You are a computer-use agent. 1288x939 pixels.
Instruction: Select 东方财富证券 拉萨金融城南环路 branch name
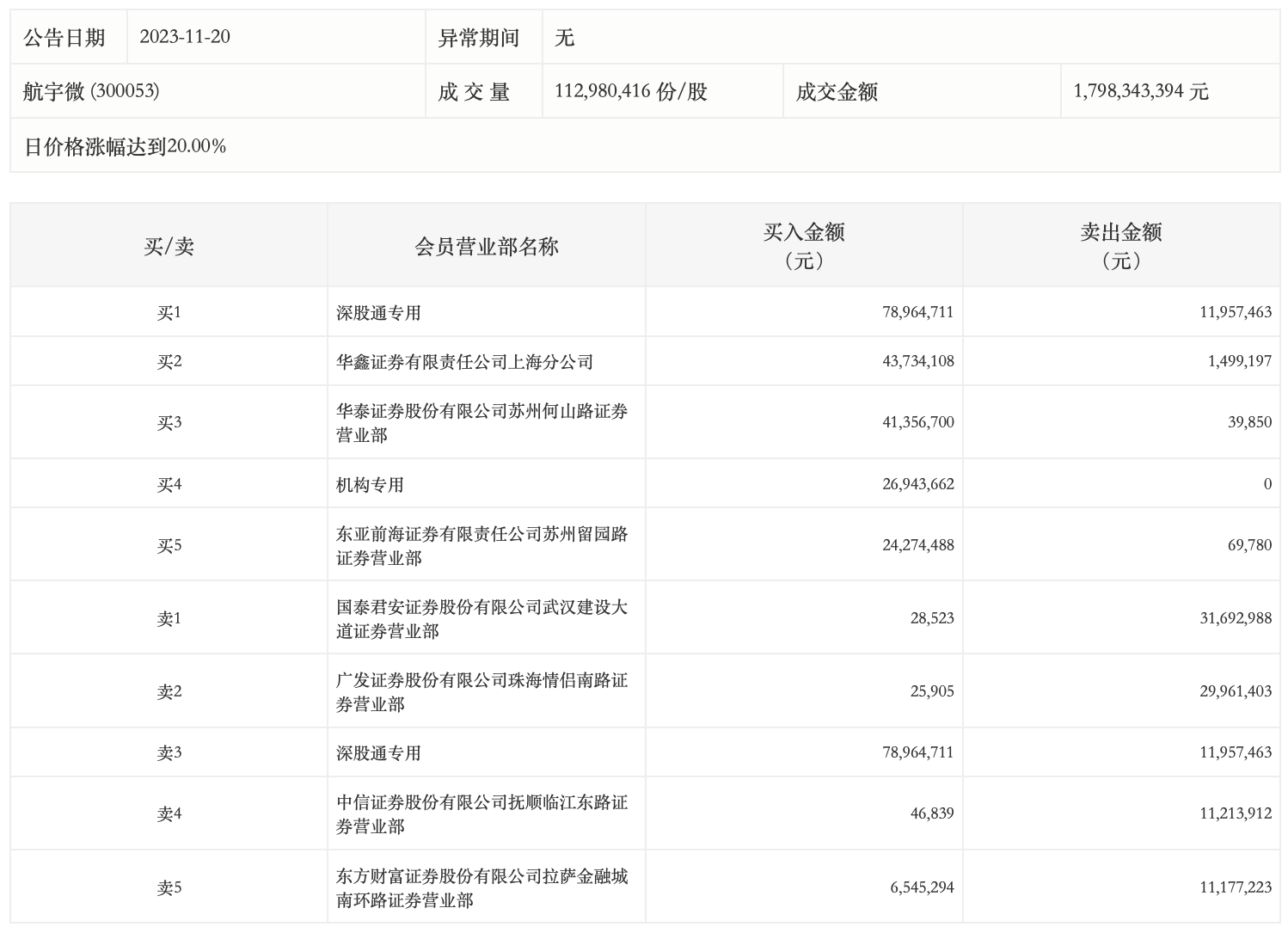[481, 887]
